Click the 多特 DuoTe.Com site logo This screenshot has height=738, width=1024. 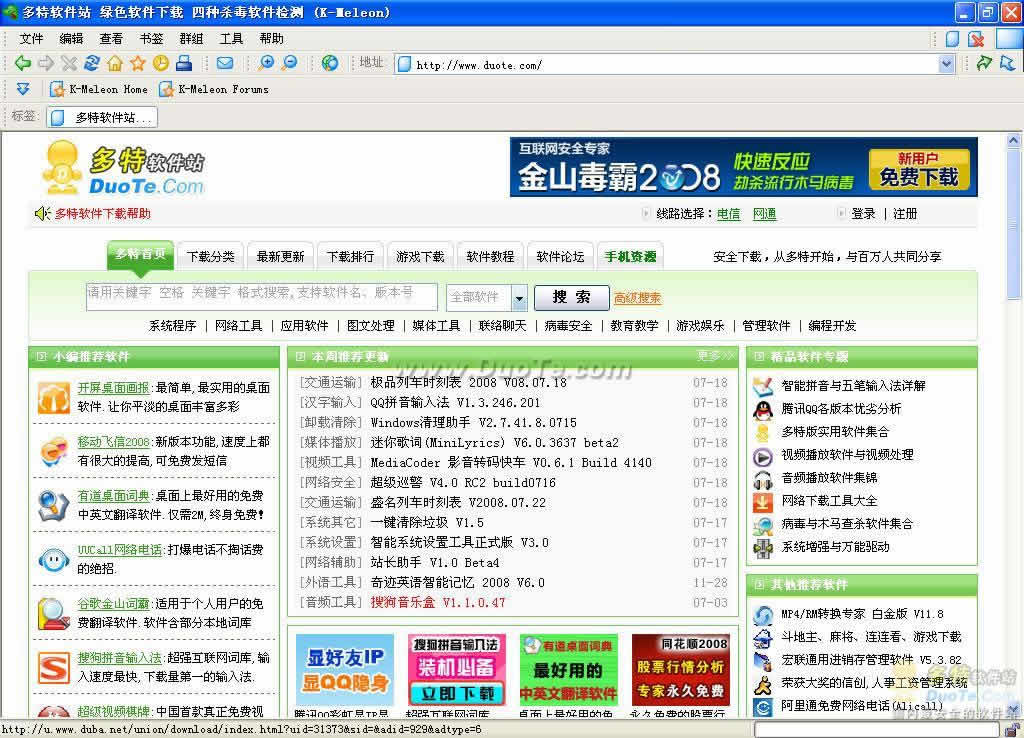pos(123,168)
